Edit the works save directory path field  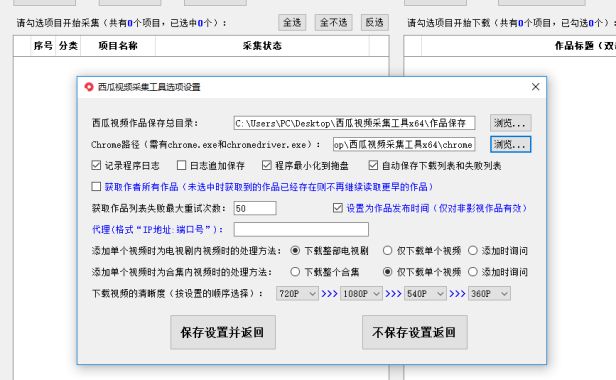coord(354,123)
